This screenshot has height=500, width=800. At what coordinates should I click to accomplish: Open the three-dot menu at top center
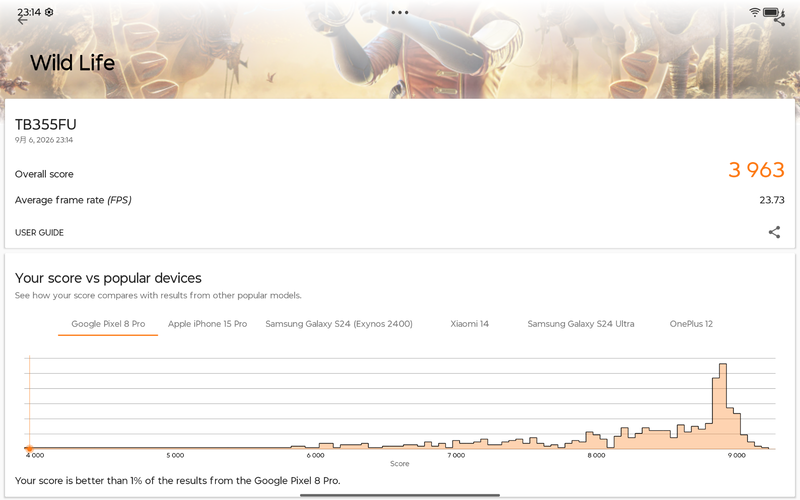click(399, 12)
